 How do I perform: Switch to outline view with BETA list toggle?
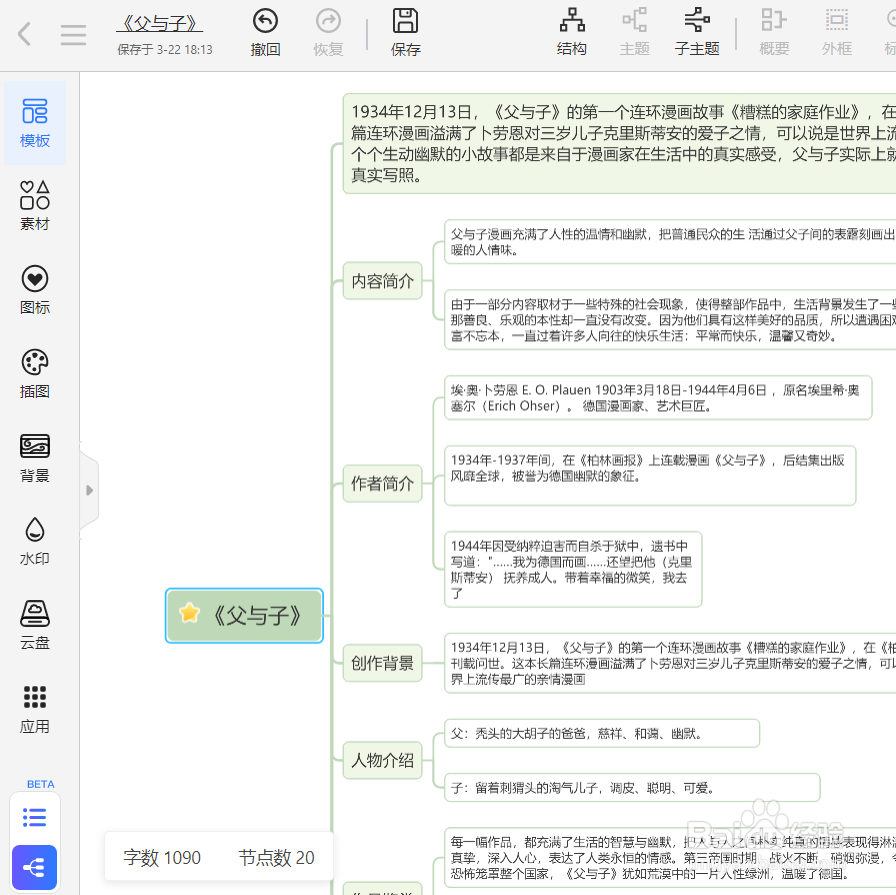(x=34, y=818)
